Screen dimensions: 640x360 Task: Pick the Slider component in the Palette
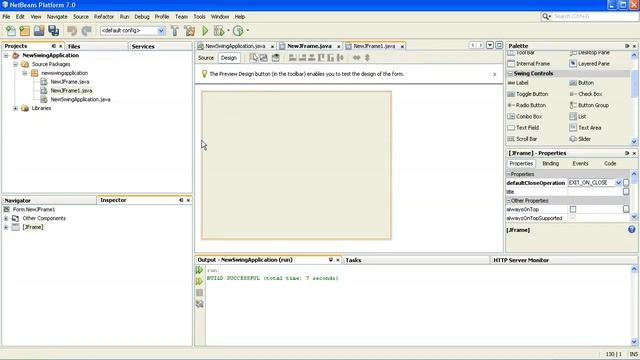click(x=580, y=139)
